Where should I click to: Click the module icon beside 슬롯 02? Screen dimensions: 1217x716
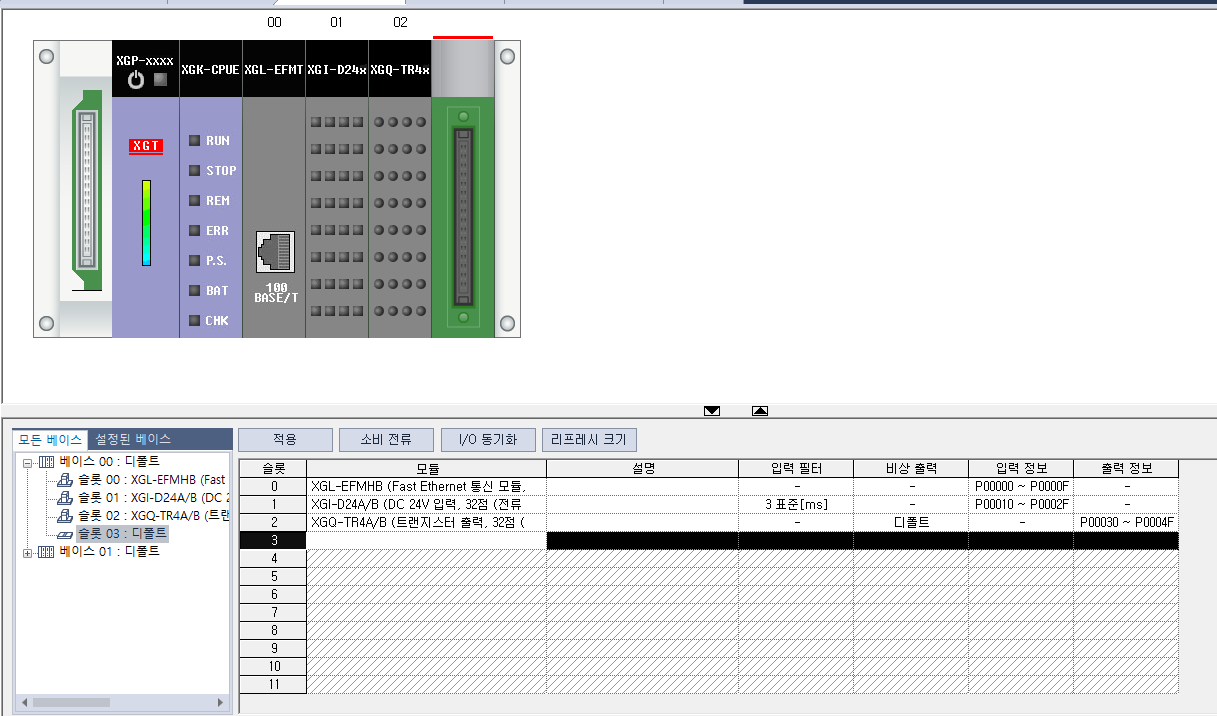[65, 516]
